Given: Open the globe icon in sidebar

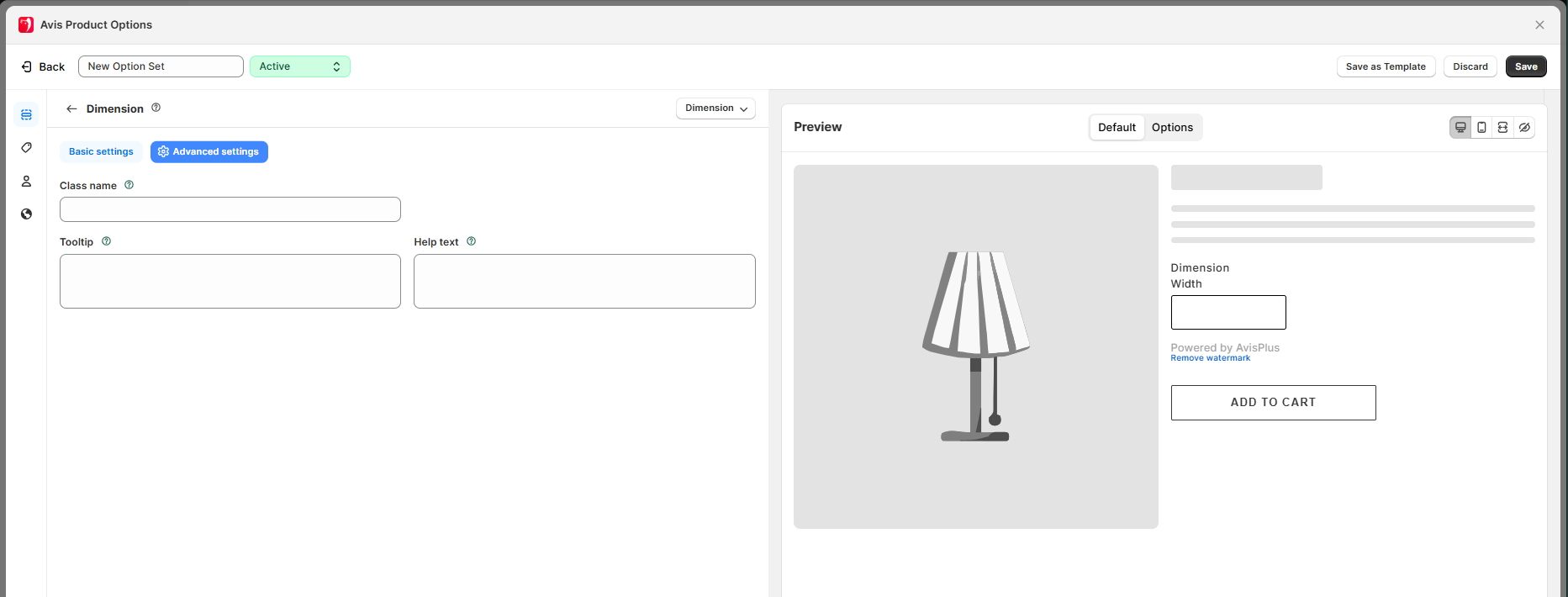Looking at the screenshot, I should click(26, 214).
